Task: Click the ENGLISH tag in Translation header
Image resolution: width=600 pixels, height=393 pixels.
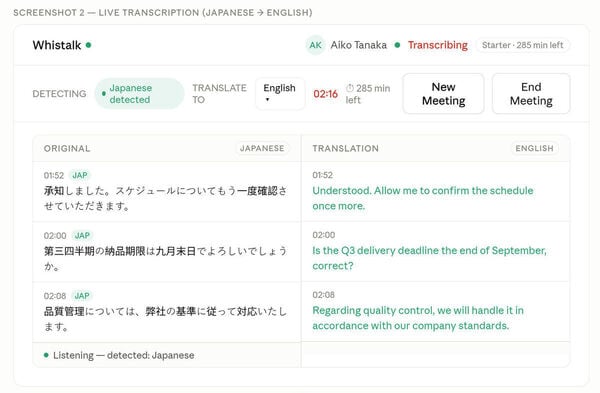Action: click(534, 148)
